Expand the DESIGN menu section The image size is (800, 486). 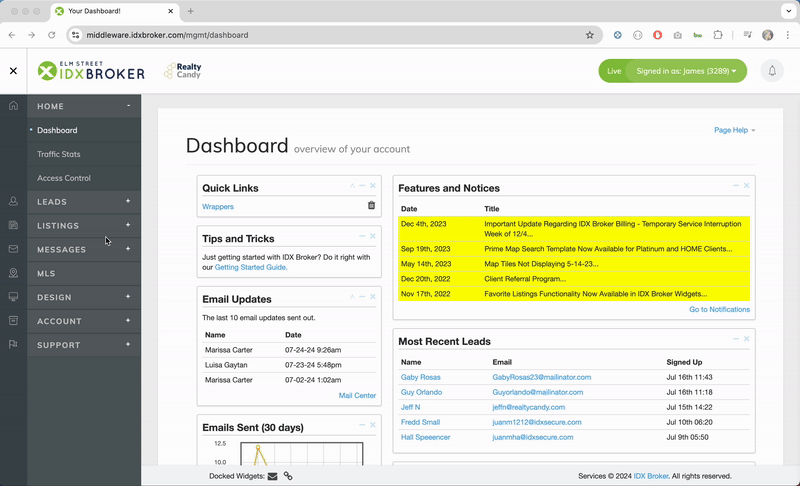pyautogui.click(x=128, y=297)
